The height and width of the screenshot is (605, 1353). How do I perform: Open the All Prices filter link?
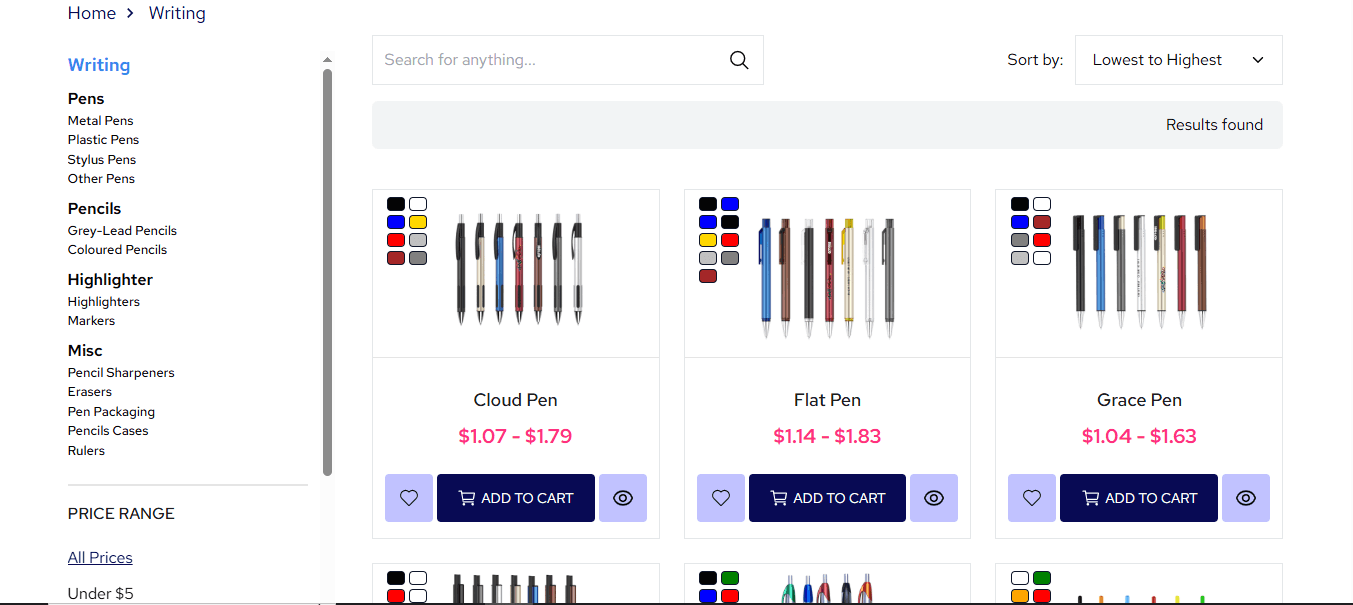pyautogui.click(x=100, y=557)
